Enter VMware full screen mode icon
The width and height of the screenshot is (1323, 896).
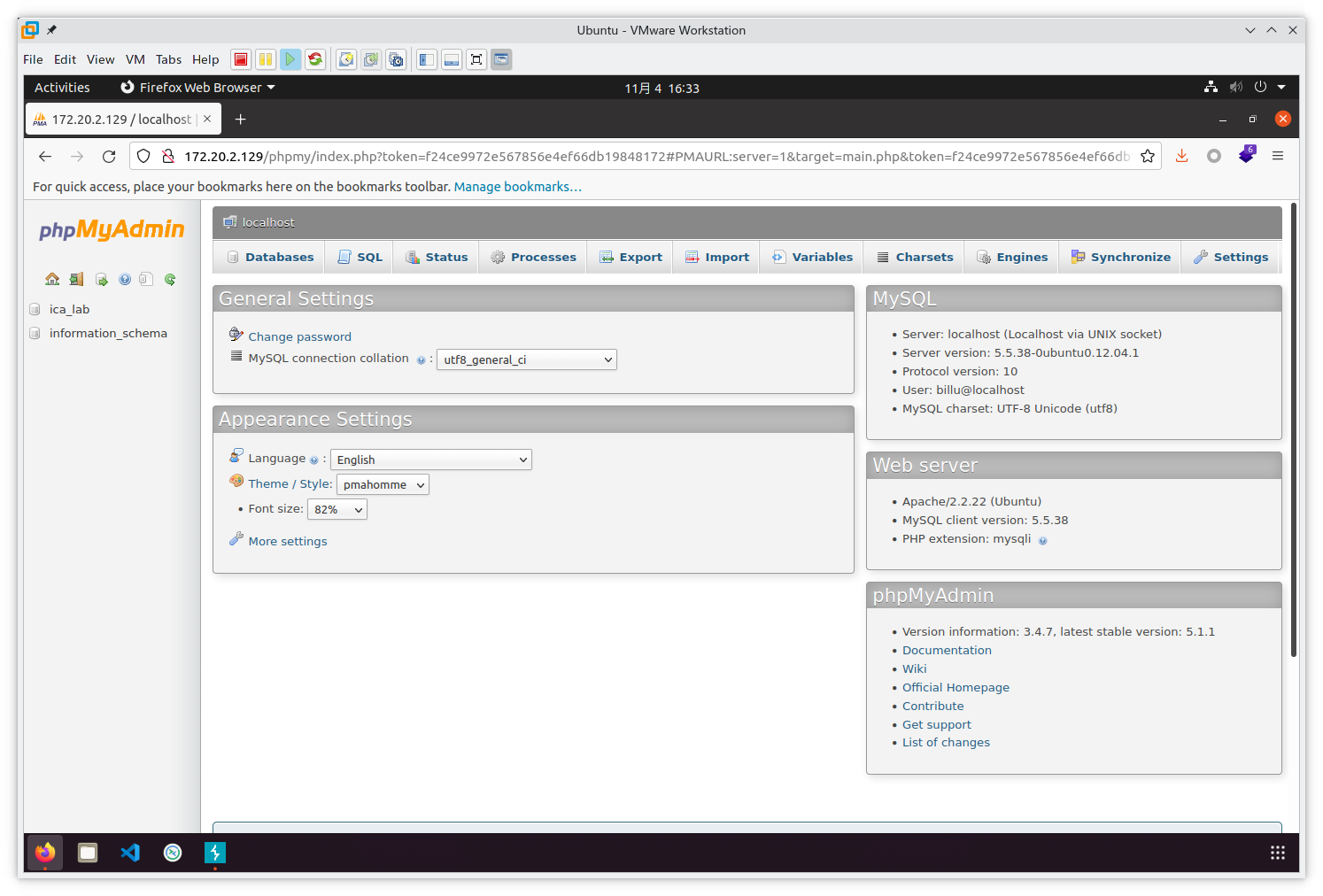click(x=476, y=59)
